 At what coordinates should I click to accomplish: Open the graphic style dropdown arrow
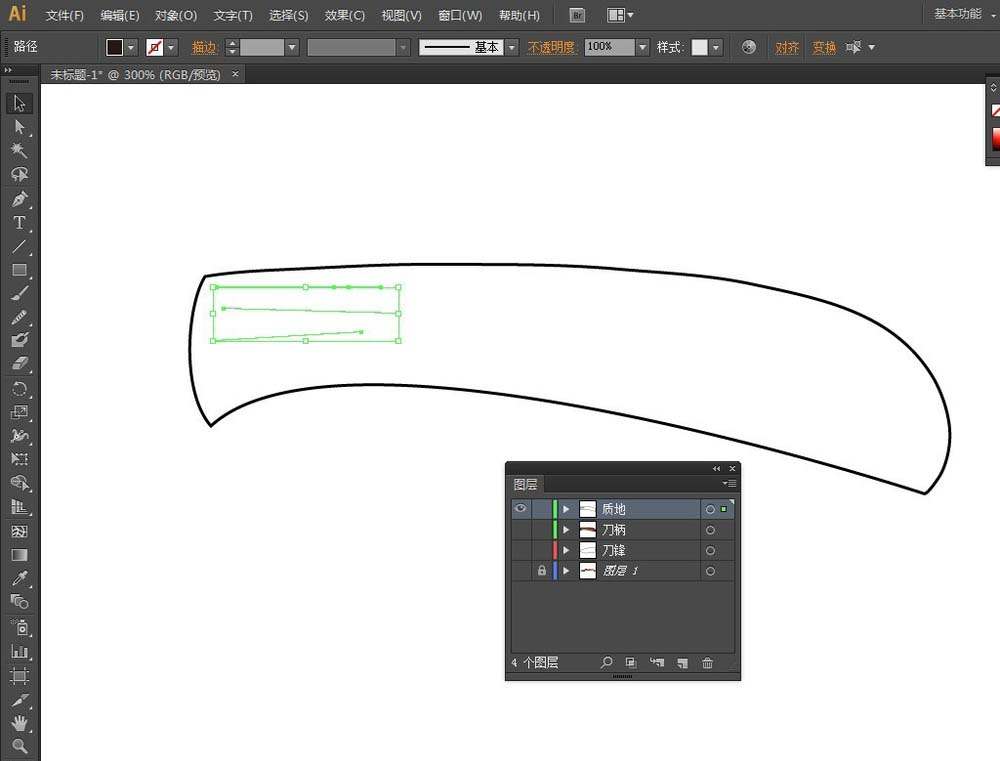point(716,47)
